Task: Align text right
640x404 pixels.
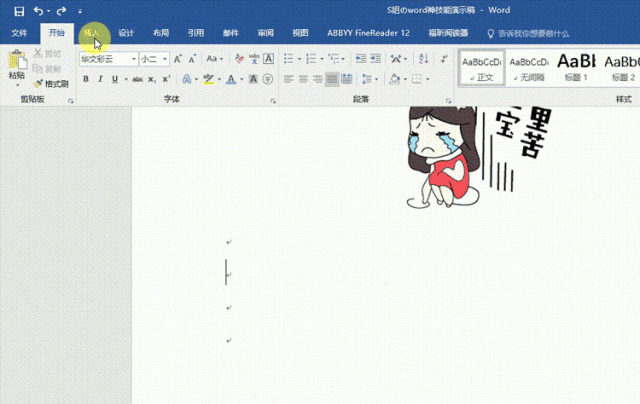Action: (318, 79)
